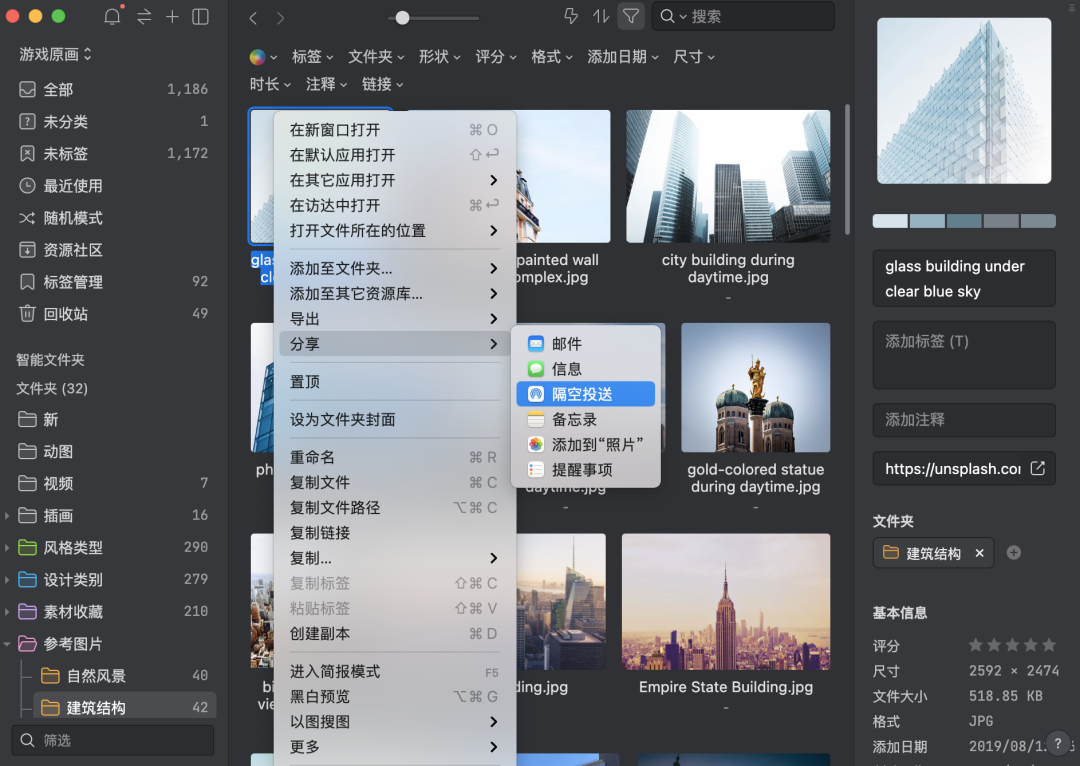Viewport: 1080px width, 766px height.
Task: Click the lightning quick-actions icon above the grid
Action: click(x=569, y=15)
